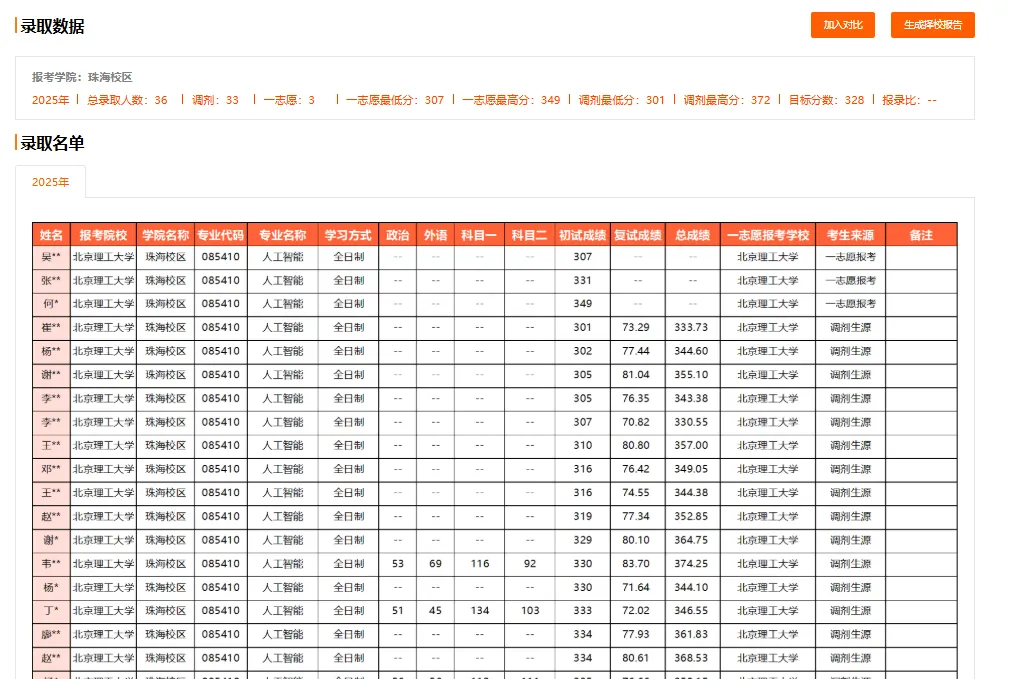This screenshot has height=679, width=1013.
Task: Click the 报考院校 column header
Action: [103, 235]
